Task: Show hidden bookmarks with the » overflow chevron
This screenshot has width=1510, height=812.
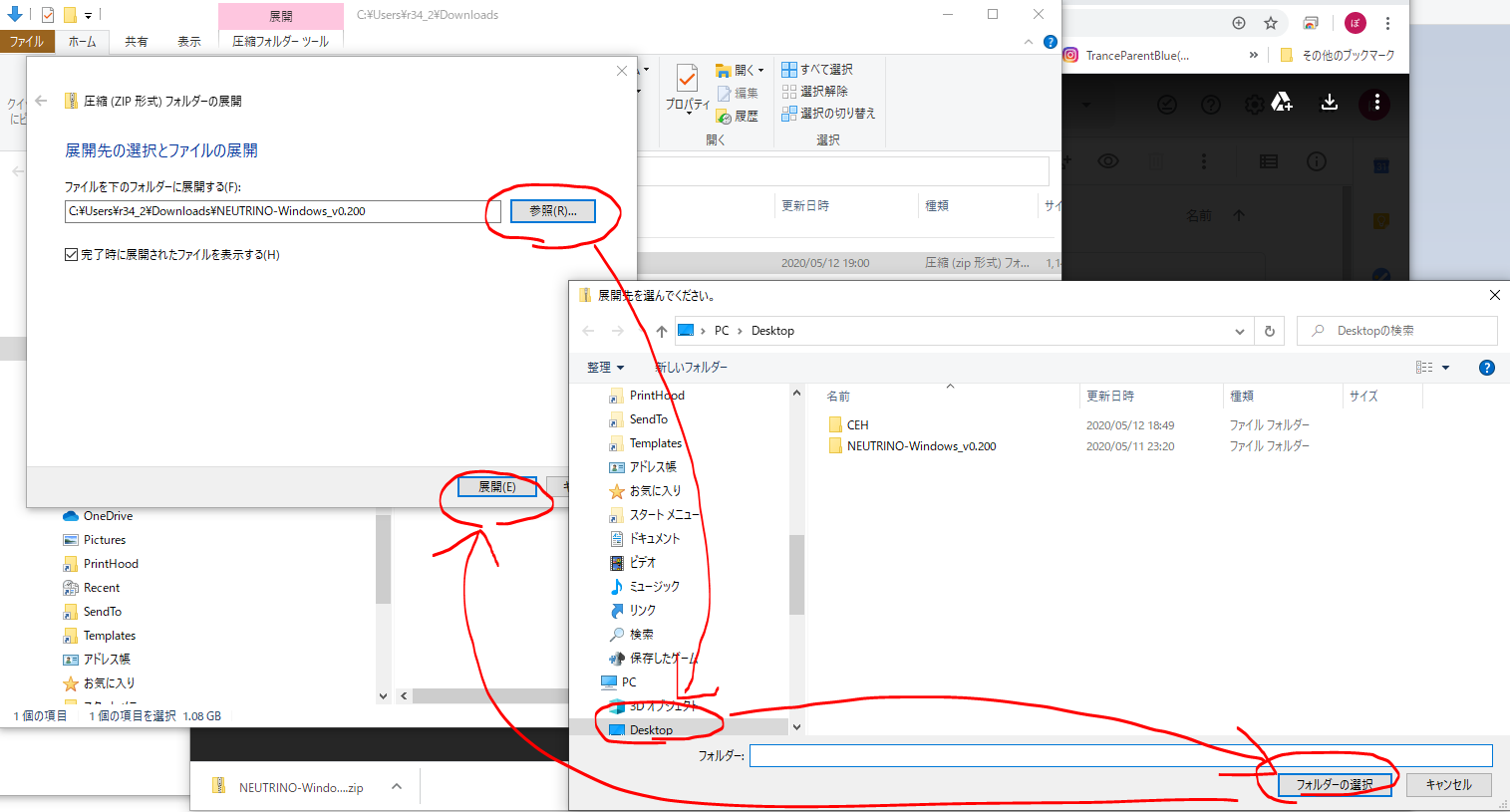Action: pyautogui.click(x=1253, y=56)
